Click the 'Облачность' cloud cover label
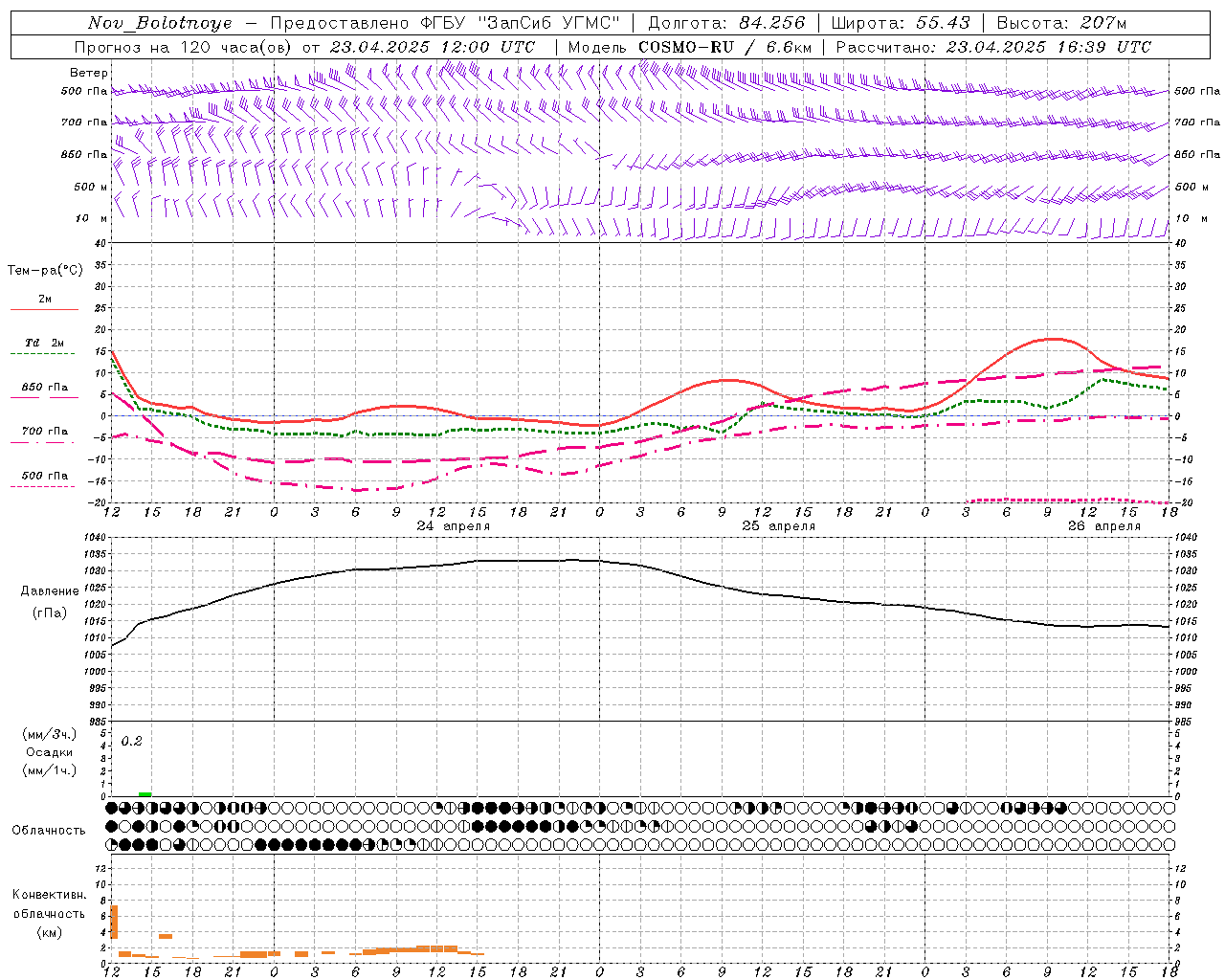 [x=49, y=831]
